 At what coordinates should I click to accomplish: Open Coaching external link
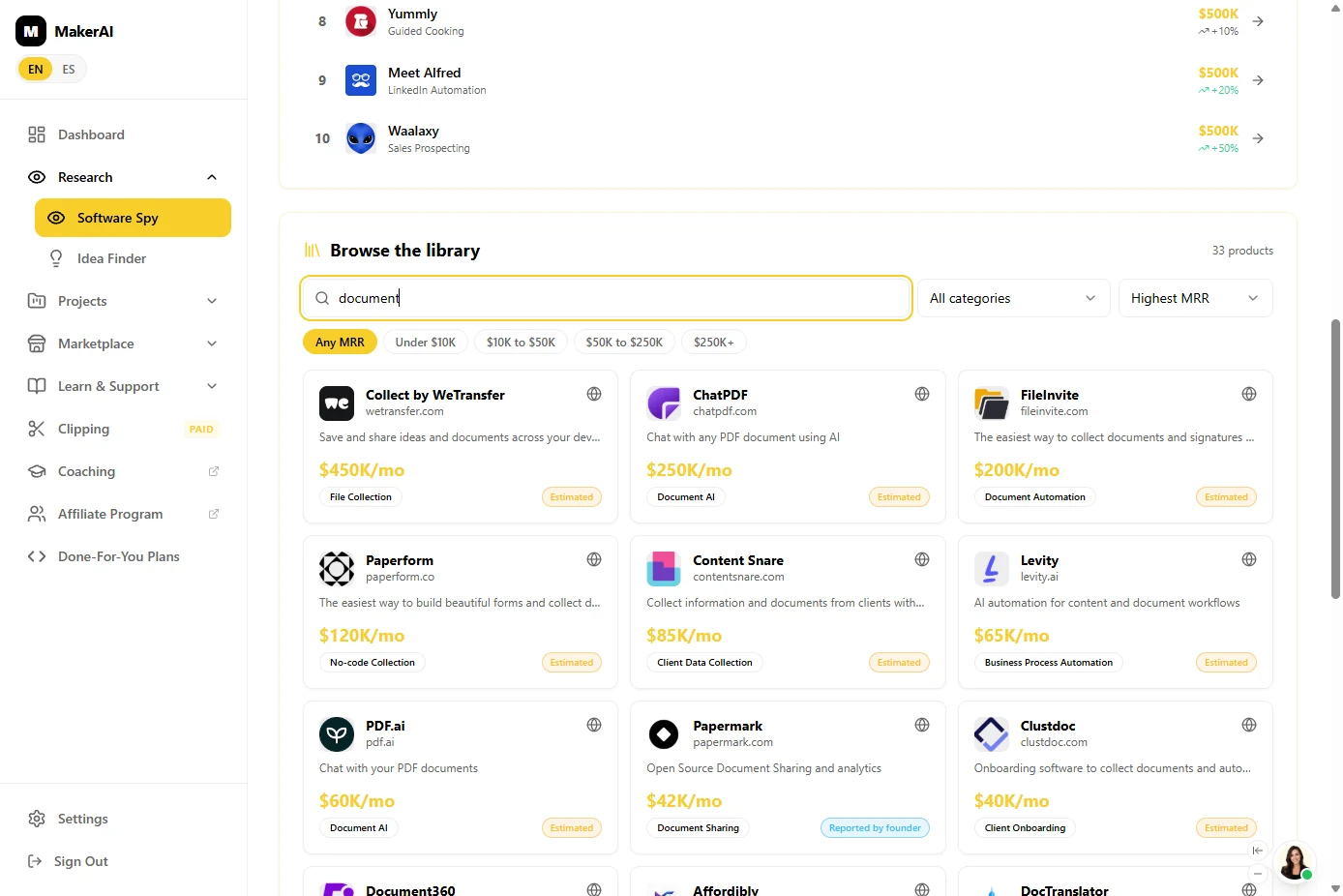click(x=124, y=471)
